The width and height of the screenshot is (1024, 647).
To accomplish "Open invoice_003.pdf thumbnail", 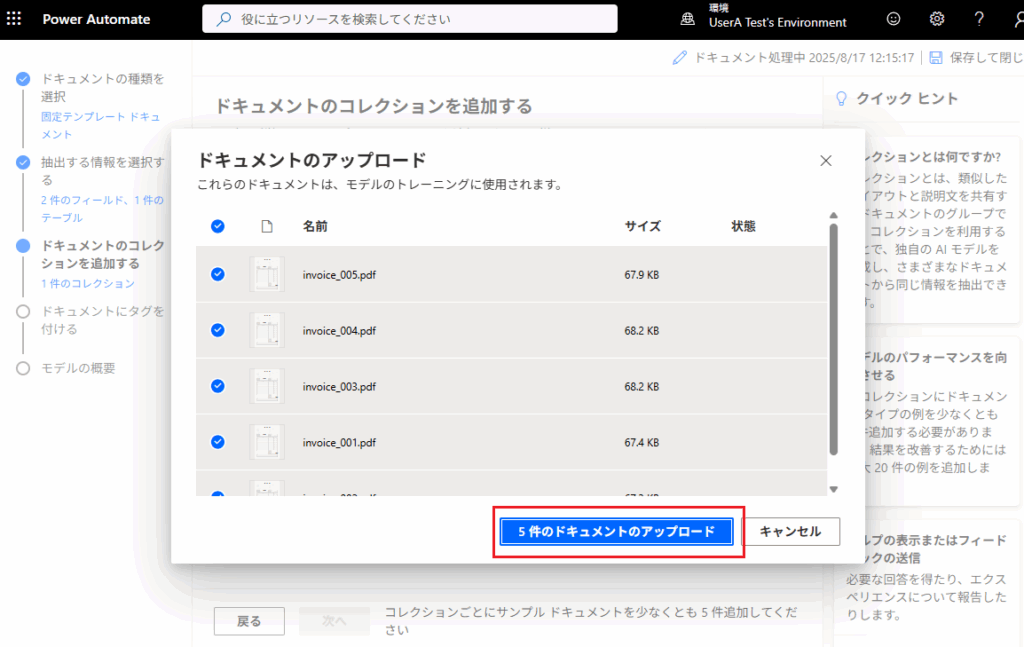I will [266, 387].
